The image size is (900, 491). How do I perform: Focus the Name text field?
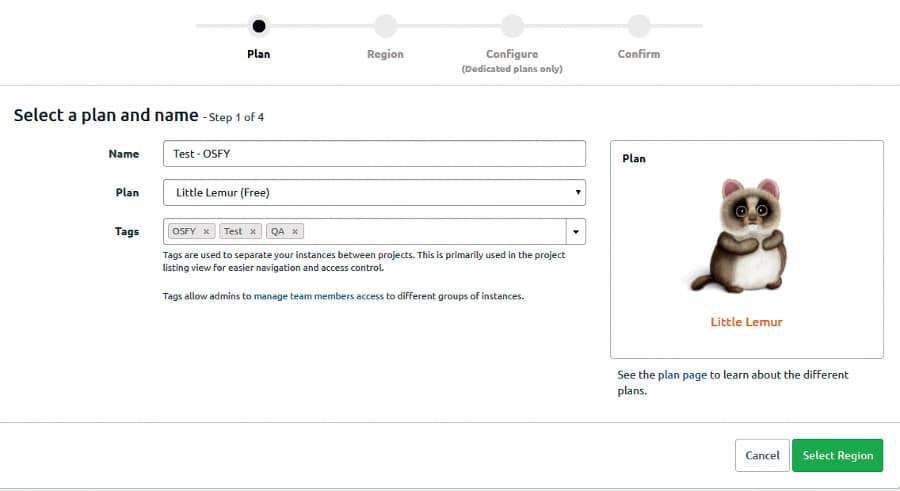374,153
